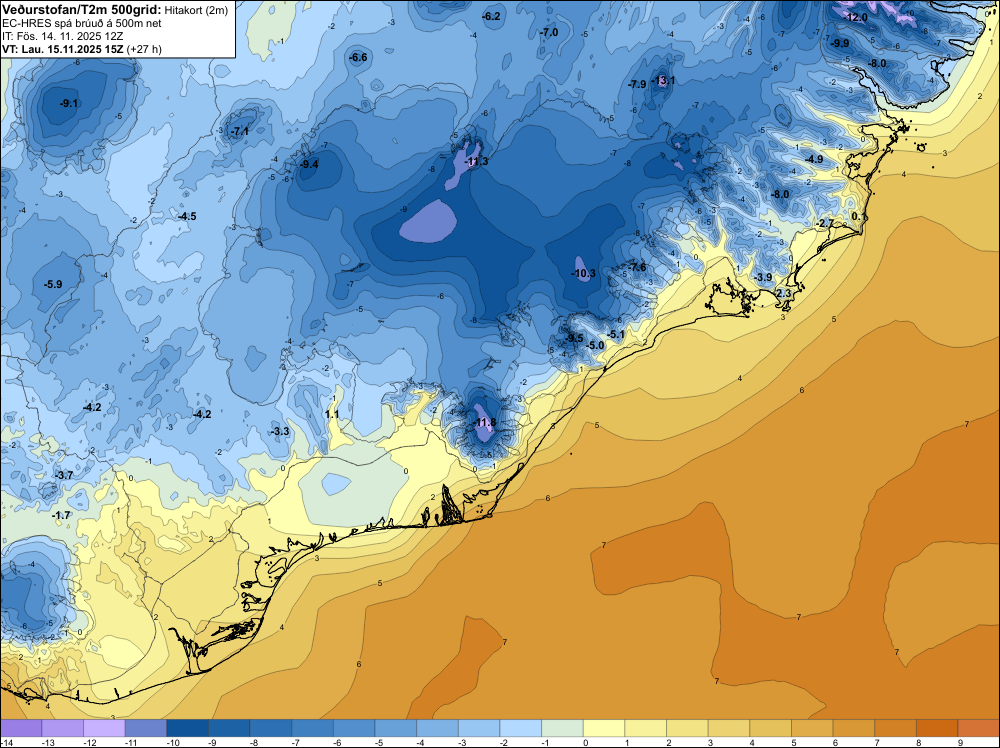Click the -7.1 temperature label
The height and width of the screenshot is (748, 1000).
coord(239,131)
